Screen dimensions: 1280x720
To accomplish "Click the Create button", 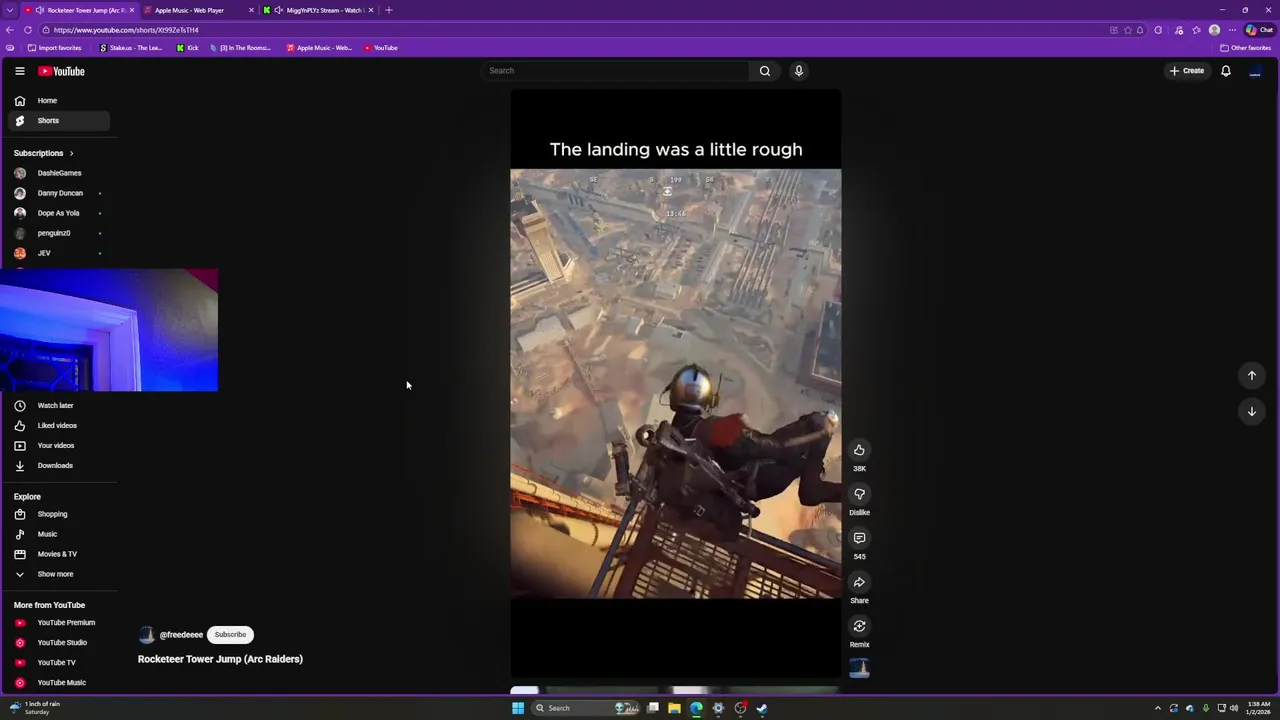I will pyautogui.click(x=1187, y=71).
